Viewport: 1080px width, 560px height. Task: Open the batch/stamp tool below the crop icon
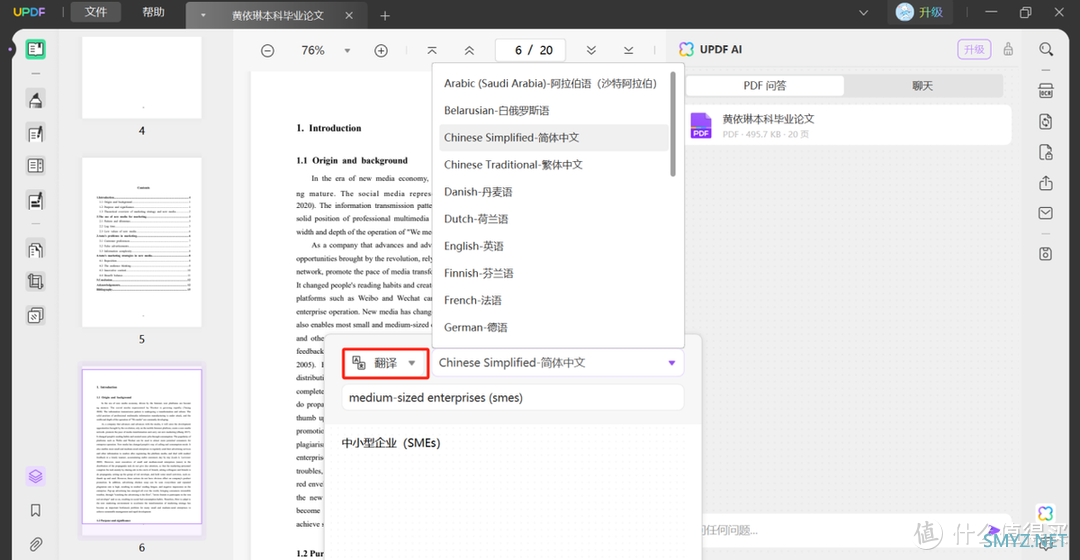(x=36, y=315)
